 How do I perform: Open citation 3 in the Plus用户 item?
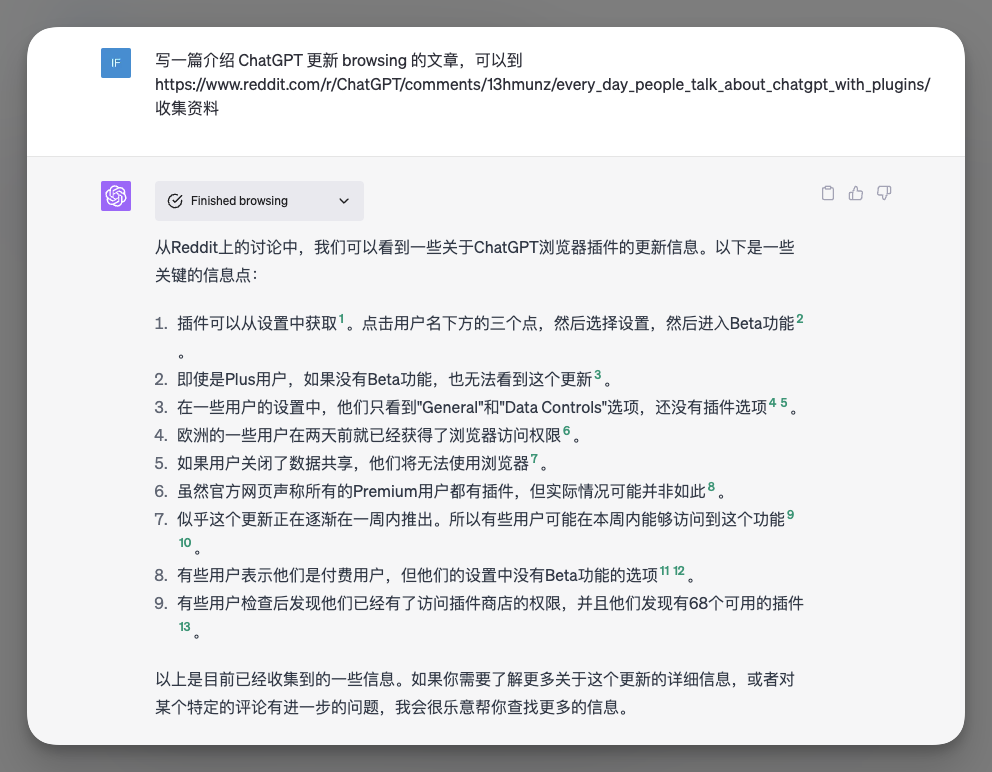[x=598, y=375]
